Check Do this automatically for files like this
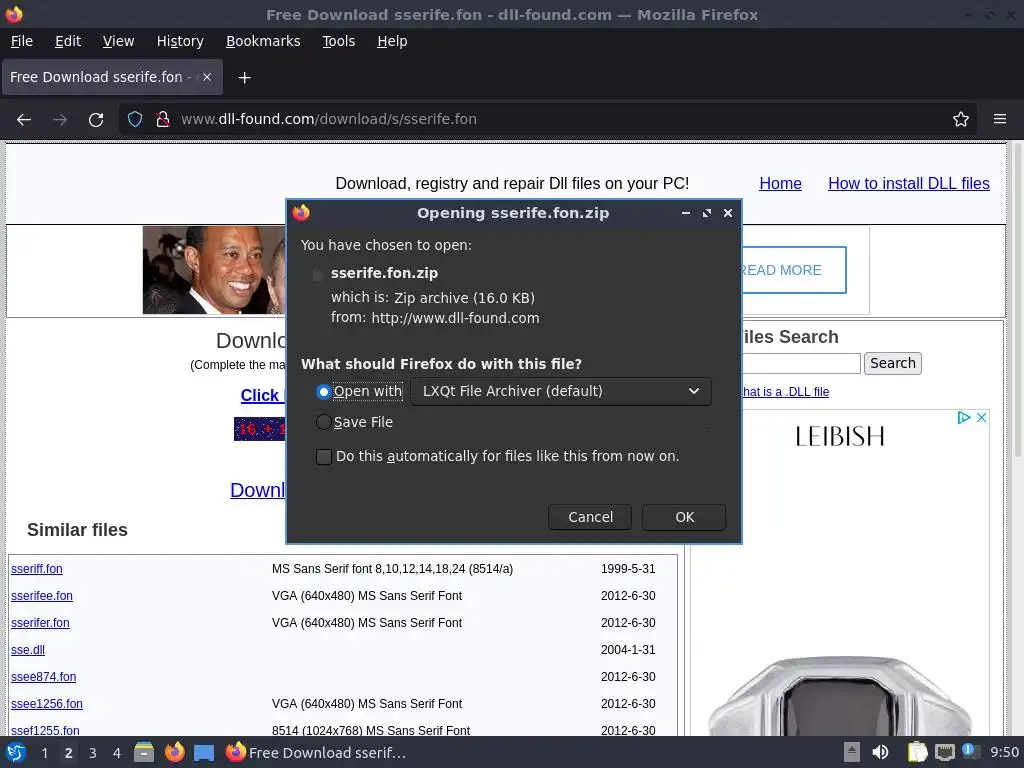 324,456
